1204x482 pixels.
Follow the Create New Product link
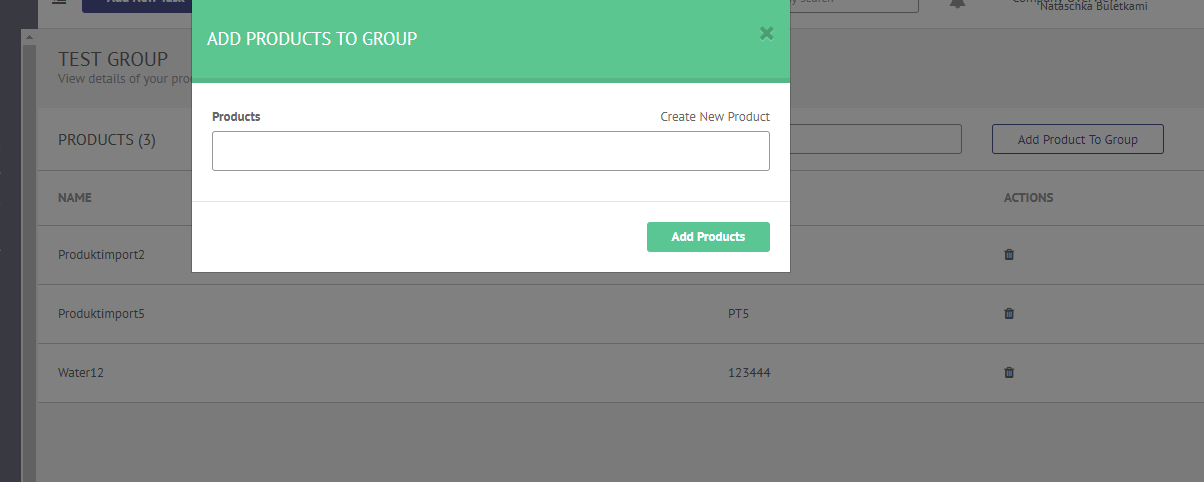pos(715,117)
